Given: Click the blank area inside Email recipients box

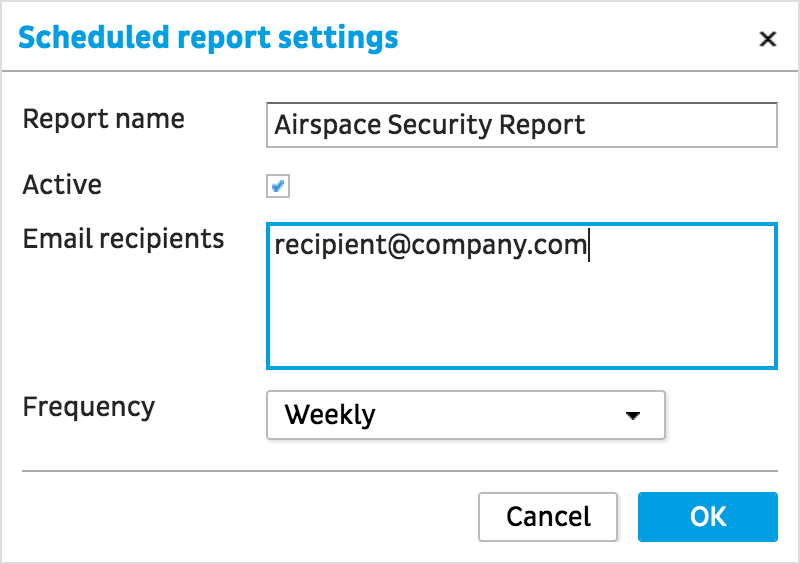Looking at the screenshot, I should coord(521,316).
